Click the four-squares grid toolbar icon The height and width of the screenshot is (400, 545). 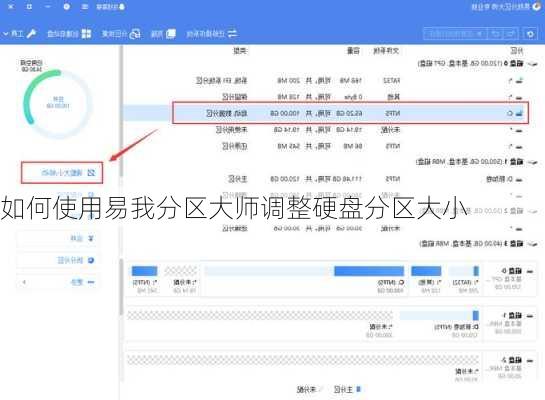click(x=86, y=34)
